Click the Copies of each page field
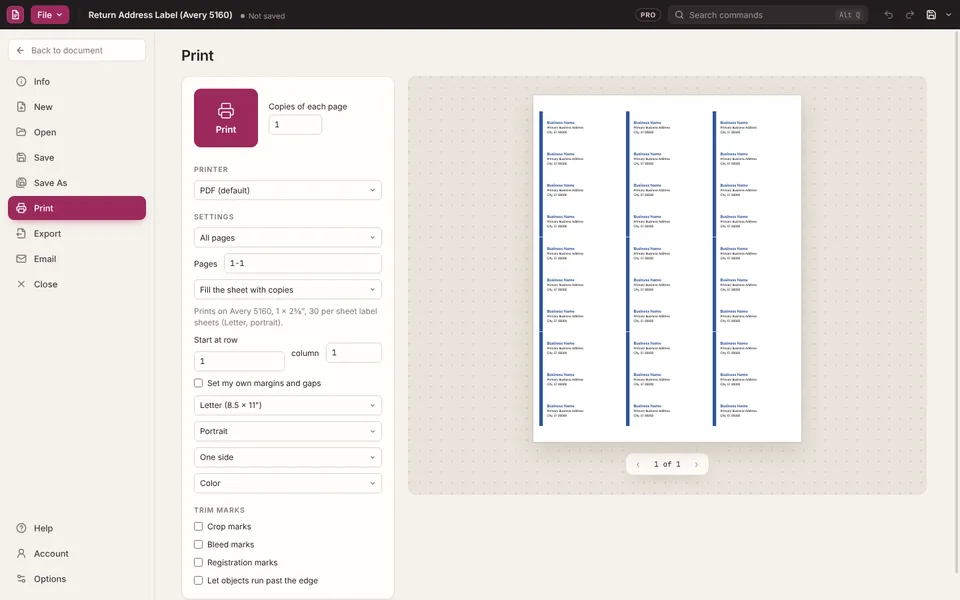 (295, 124)
